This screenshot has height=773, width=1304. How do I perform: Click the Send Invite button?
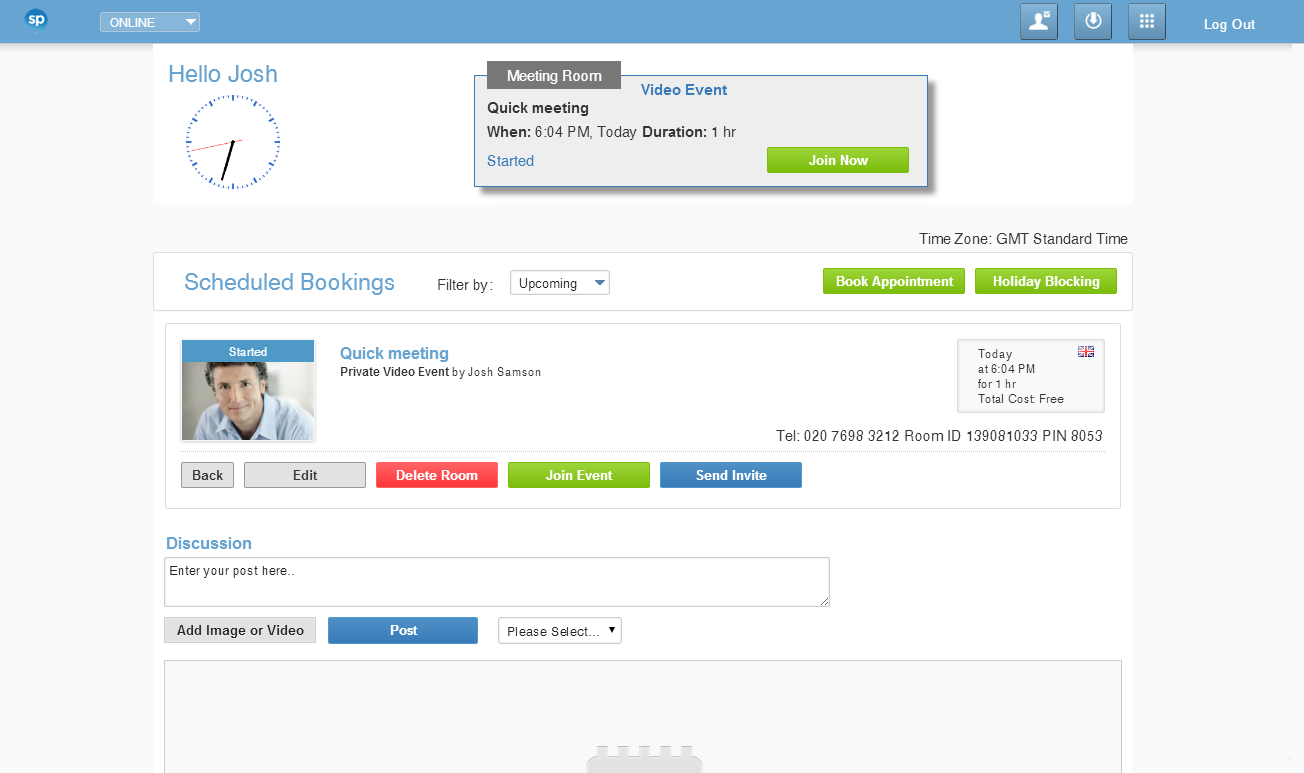click(x=730, y=475)
